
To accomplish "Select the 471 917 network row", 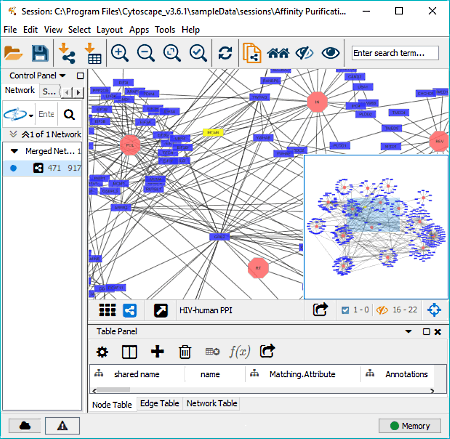I will [42, 168].
